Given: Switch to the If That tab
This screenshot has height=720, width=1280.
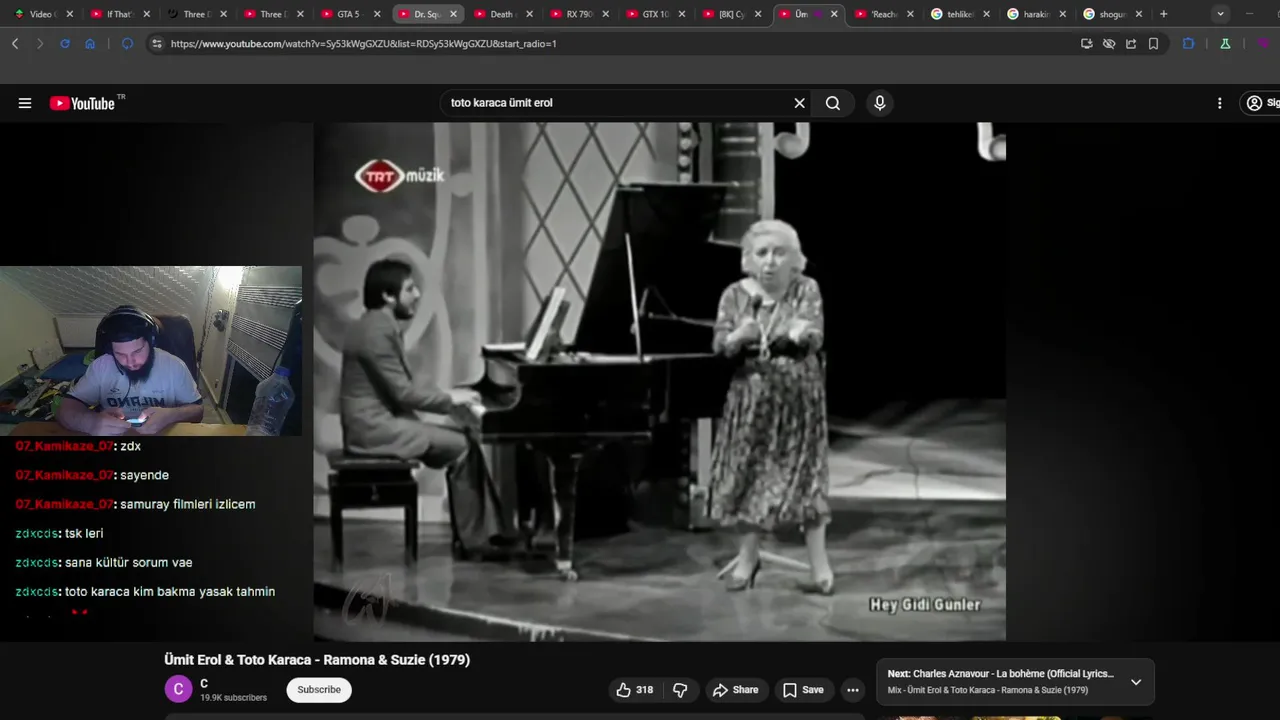Looking at the screenshot, I should pos(119,14).
